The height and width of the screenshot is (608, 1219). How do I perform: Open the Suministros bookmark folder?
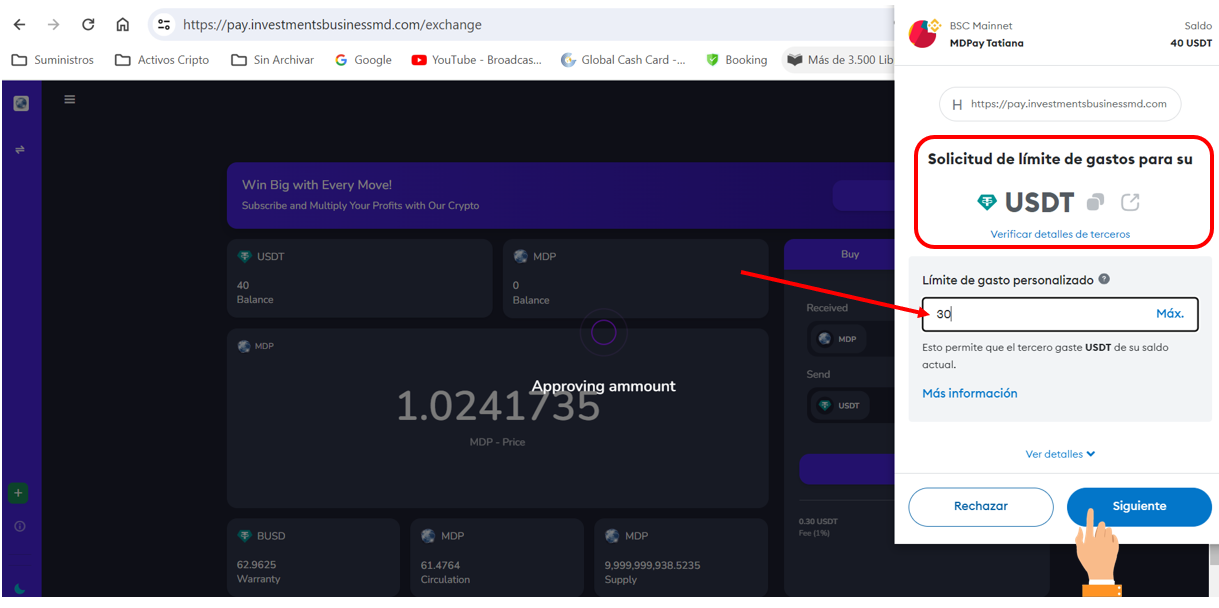(52, 60)
